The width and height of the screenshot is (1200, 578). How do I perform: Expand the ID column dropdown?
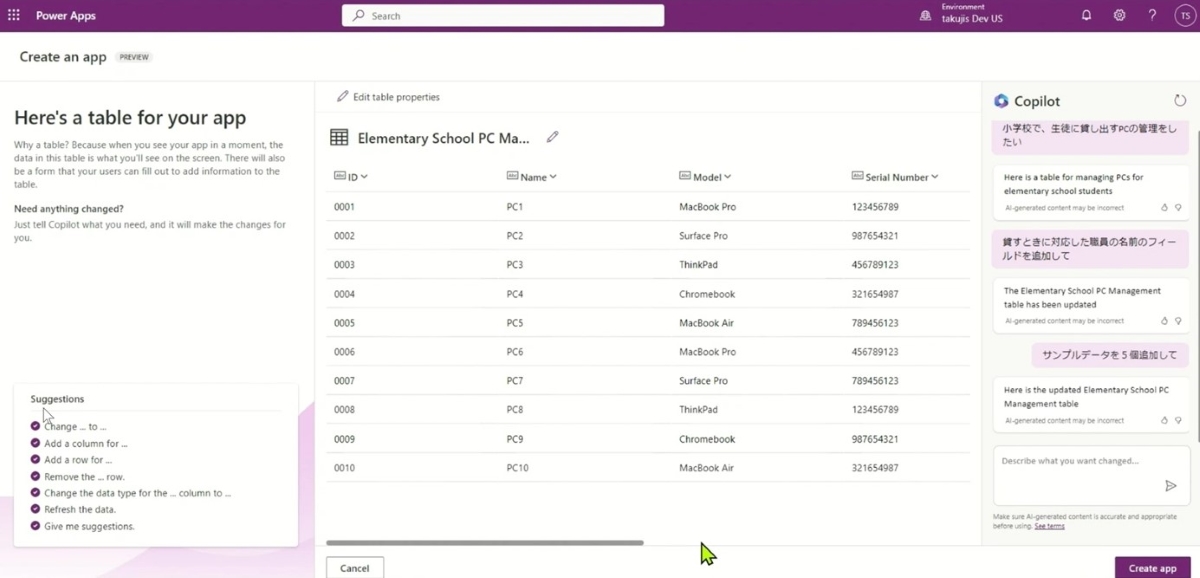[364, 177]
